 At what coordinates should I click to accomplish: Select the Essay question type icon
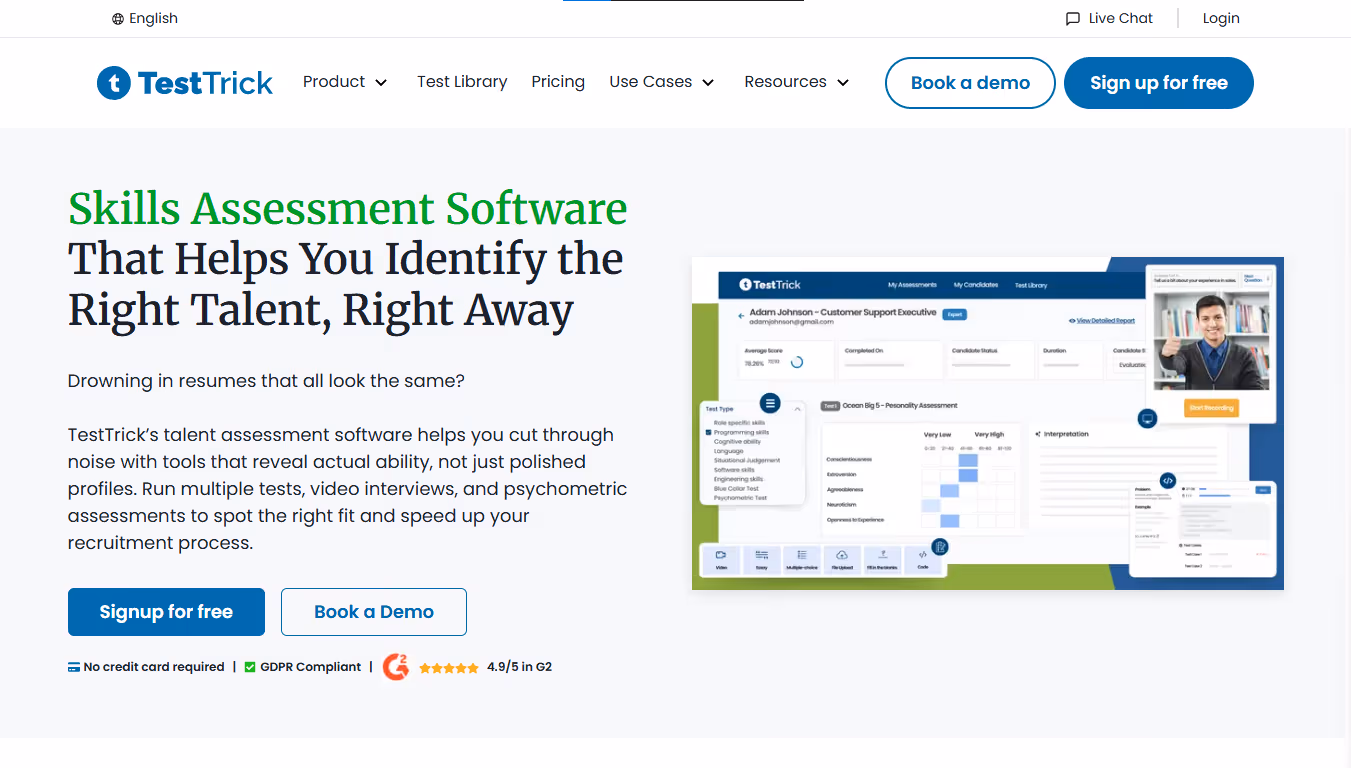coord(762,554)
